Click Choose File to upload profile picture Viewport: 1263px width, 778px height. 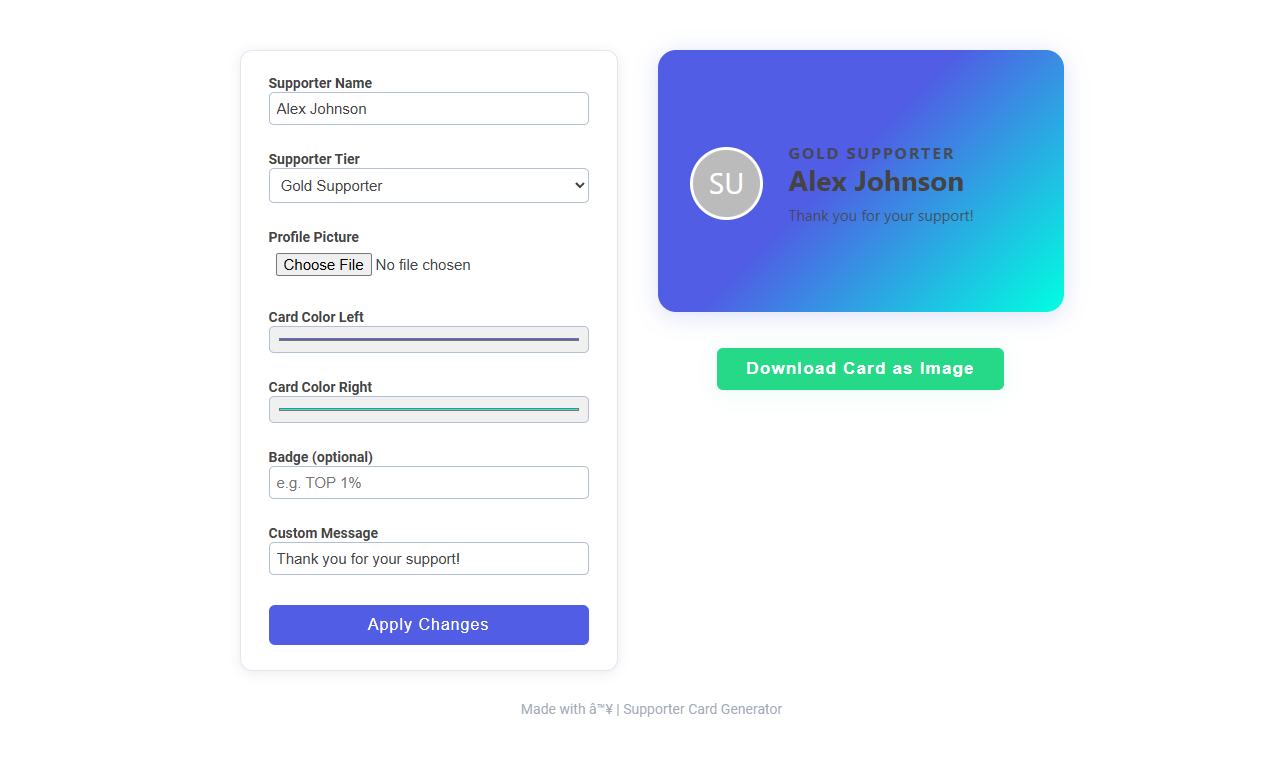pos(323,264)
